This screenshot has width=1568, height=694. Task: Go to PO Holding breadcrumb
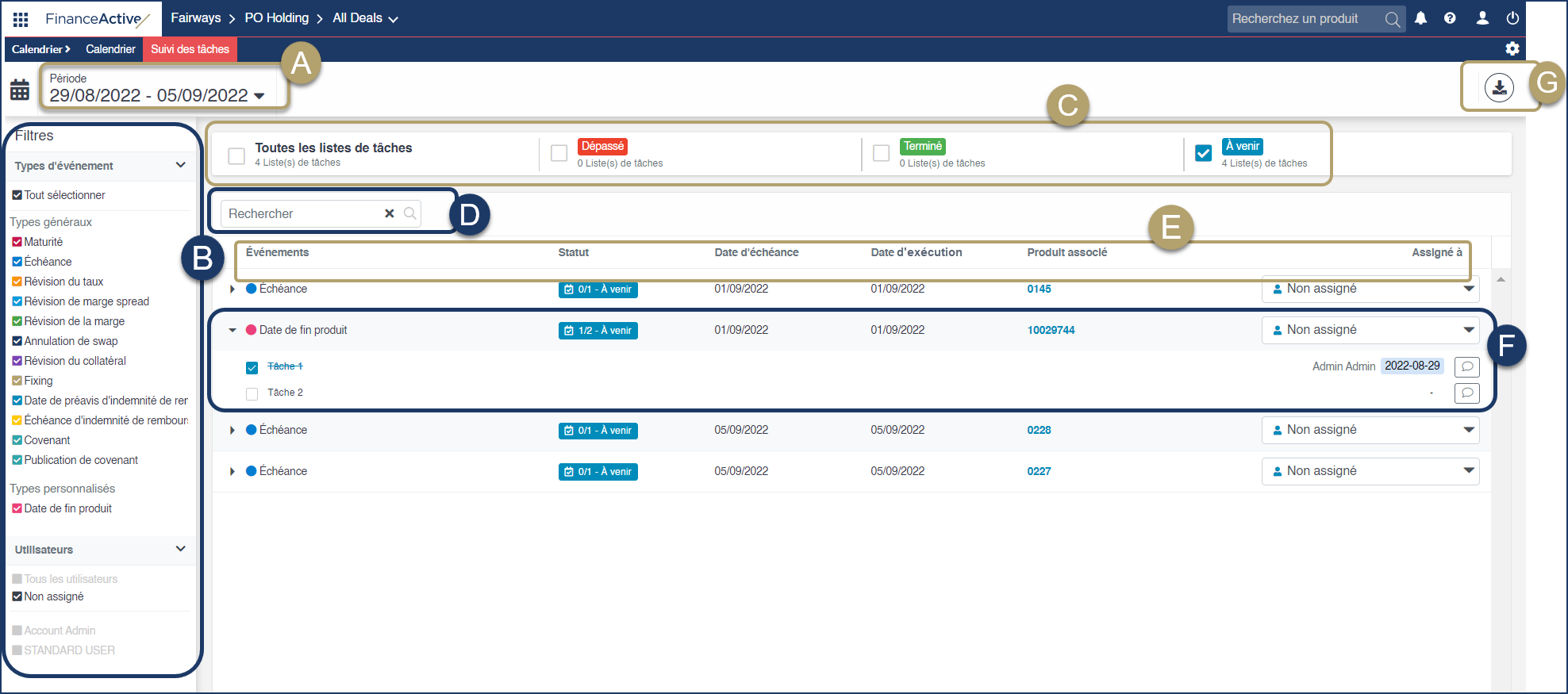pyautogui.click(x=276, y=18)
